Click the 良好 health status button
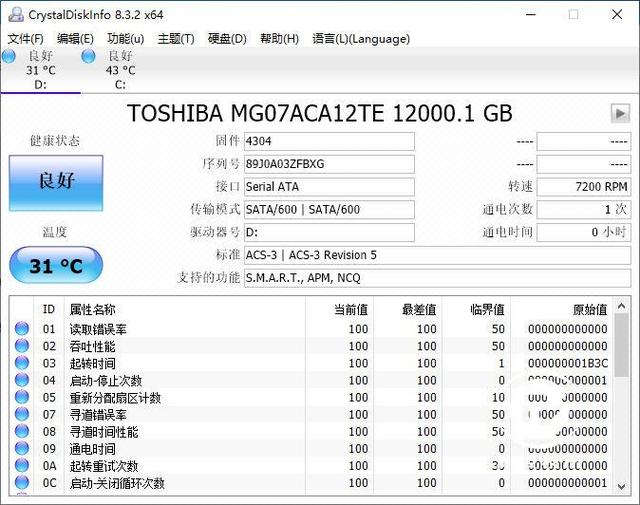Image resolution: width=640 pixels, height=505 pixels. click(x=56, y=183)
